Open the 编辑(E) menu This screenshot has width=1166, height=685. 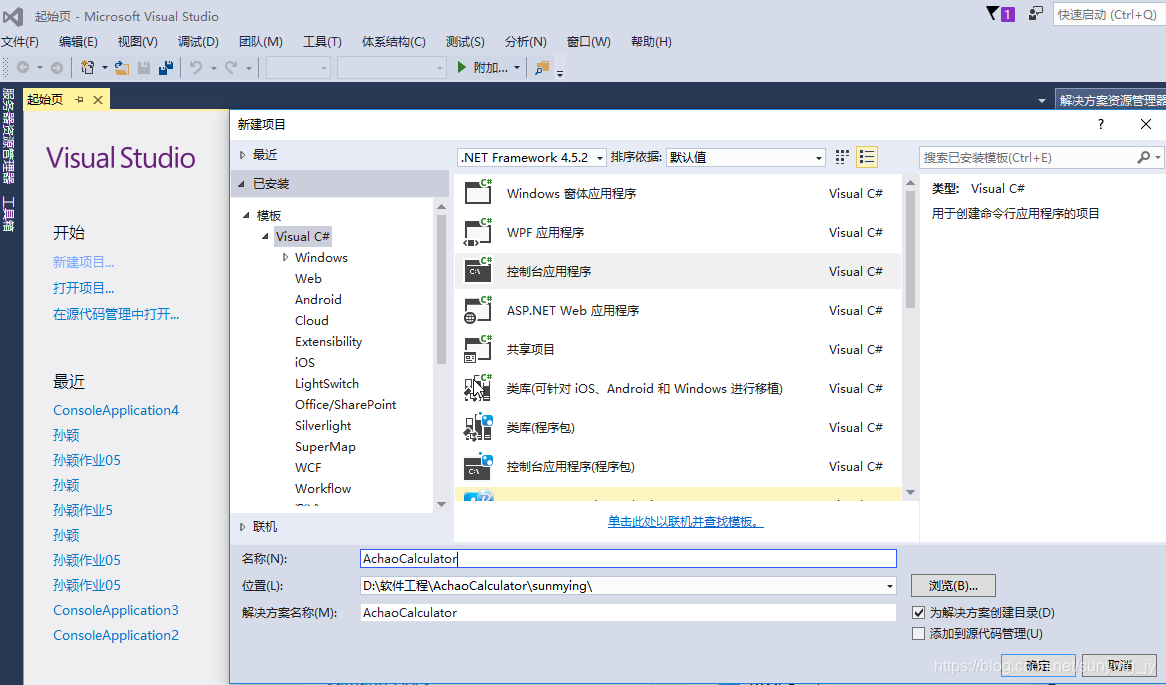coord(78,42)
